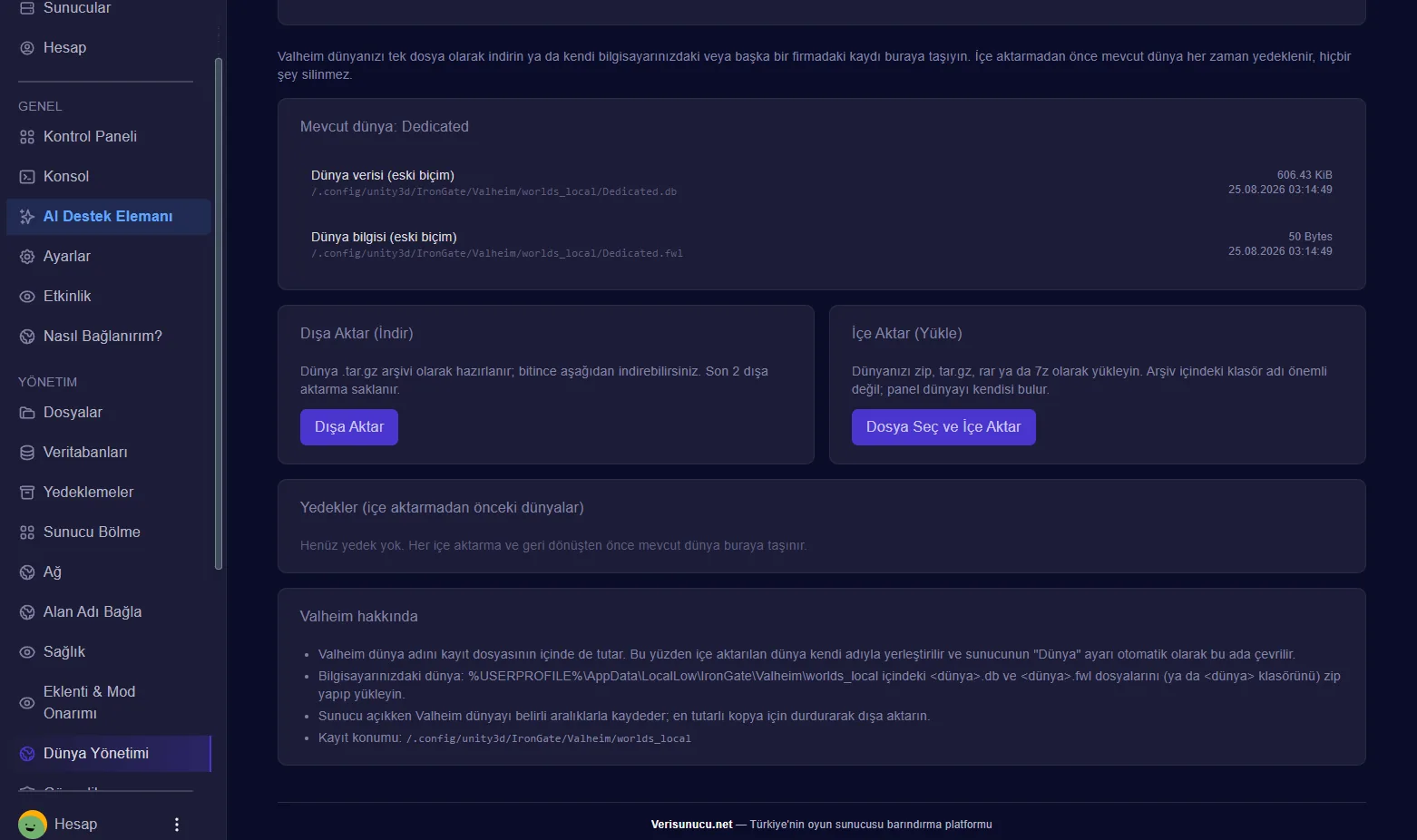
Task: Open the Sunucular menu item
Action: (109, 8)
